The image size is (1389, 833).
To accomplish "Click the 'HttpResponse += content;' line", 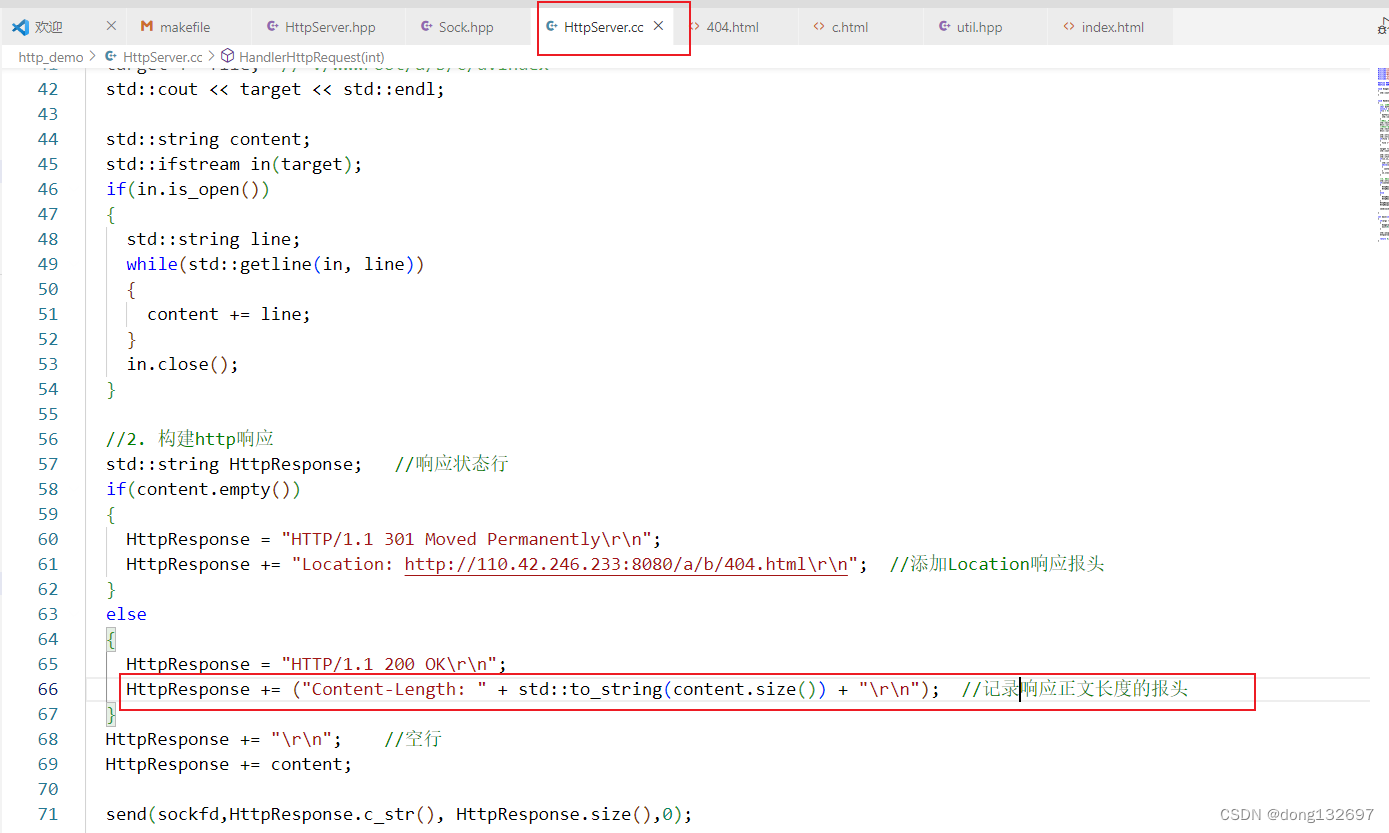I will click(x=229, y=764).
